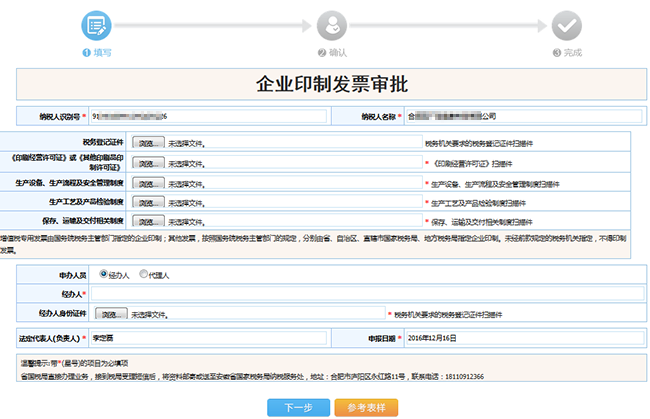Open the 参考表样 sample form
This screenshot has width=650, height=419.
[x=366, y=407]
